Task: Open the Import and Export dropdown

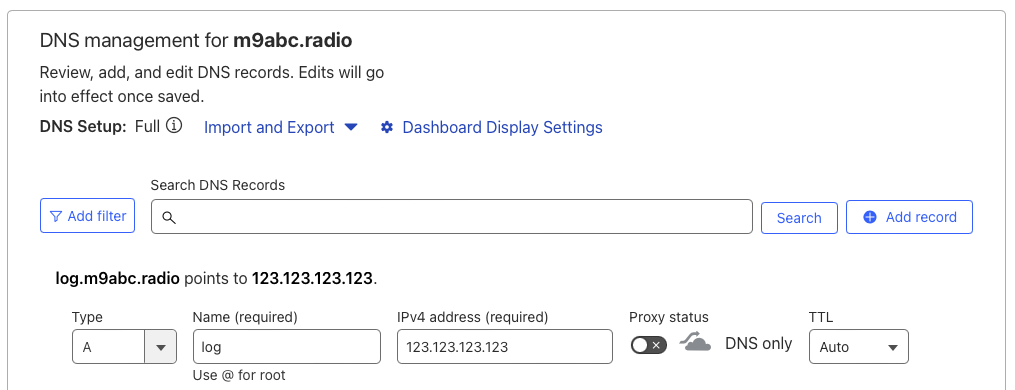Action: [281, 127]
